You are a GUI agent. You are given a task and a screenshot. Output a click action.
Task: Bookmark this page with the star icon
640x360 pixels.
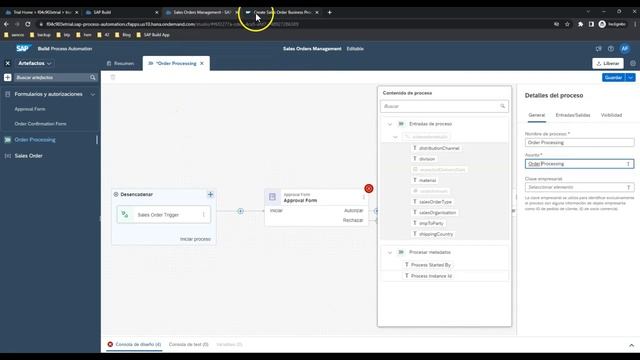pos(567,24)
